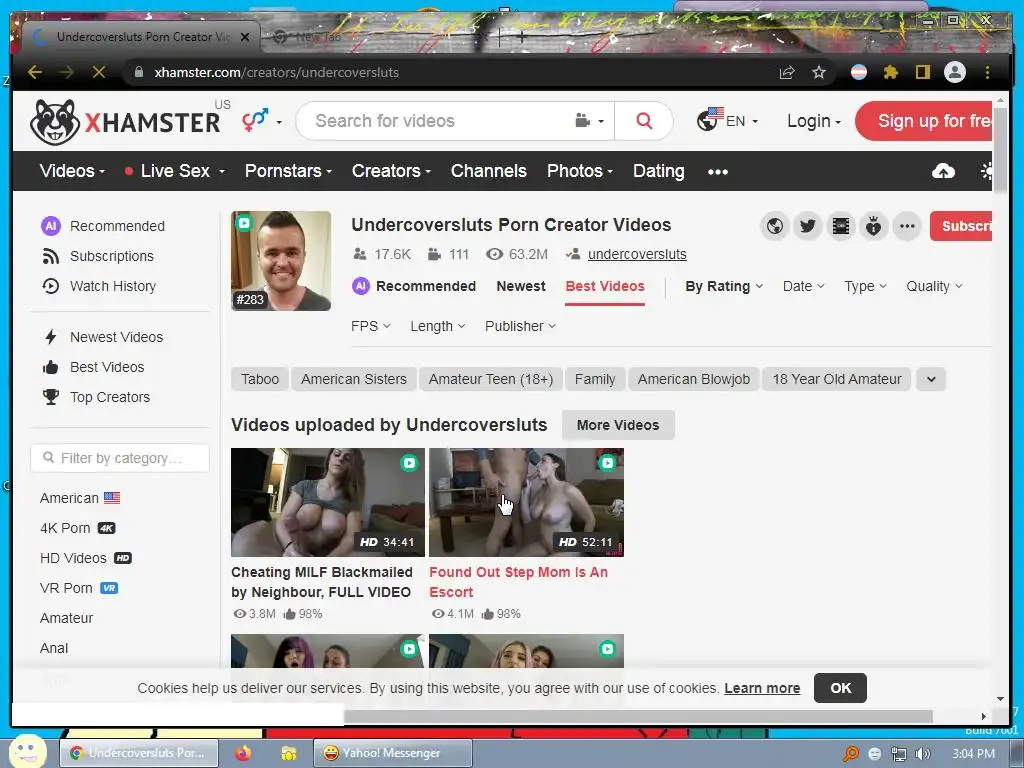The width and height of the screenshot is (1024, 768).
Task: Open the share page icon in address bar
Action: click(x=787, y=72)
